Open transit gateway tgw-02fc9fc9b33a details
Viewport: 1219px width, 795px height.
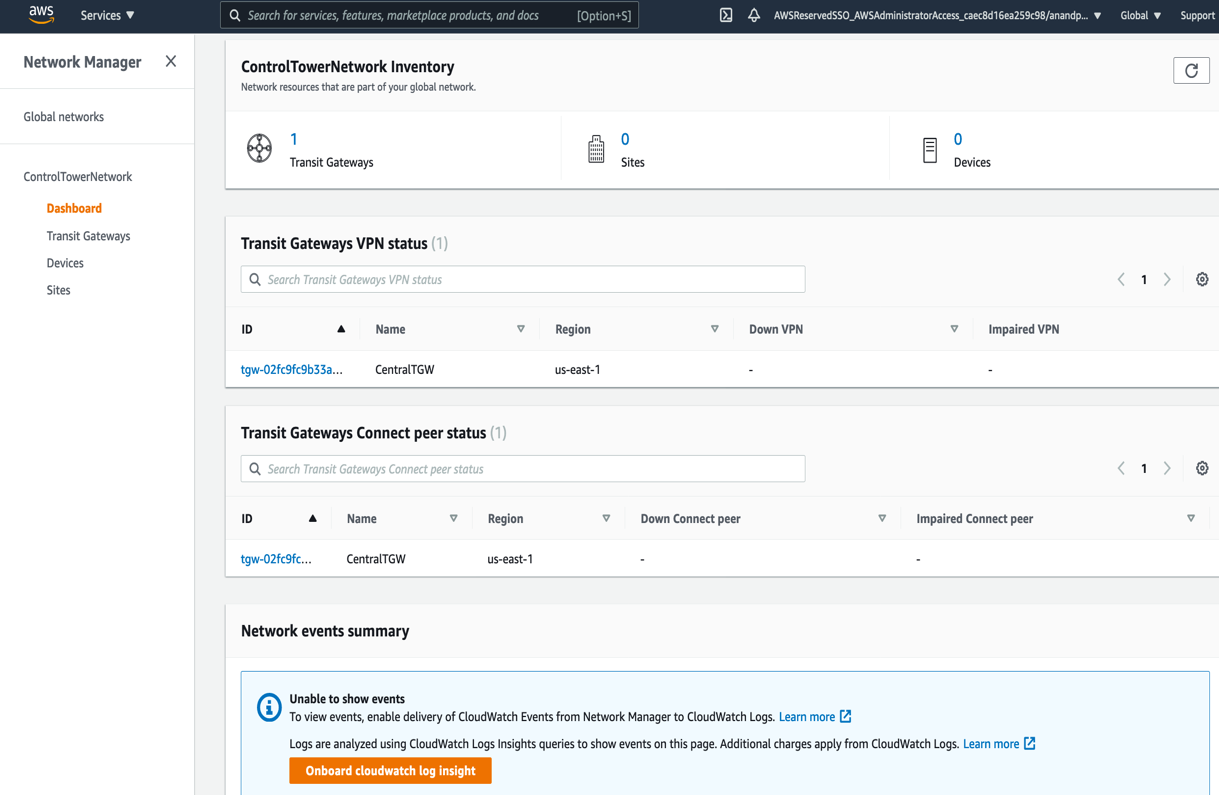click(292, 369)
